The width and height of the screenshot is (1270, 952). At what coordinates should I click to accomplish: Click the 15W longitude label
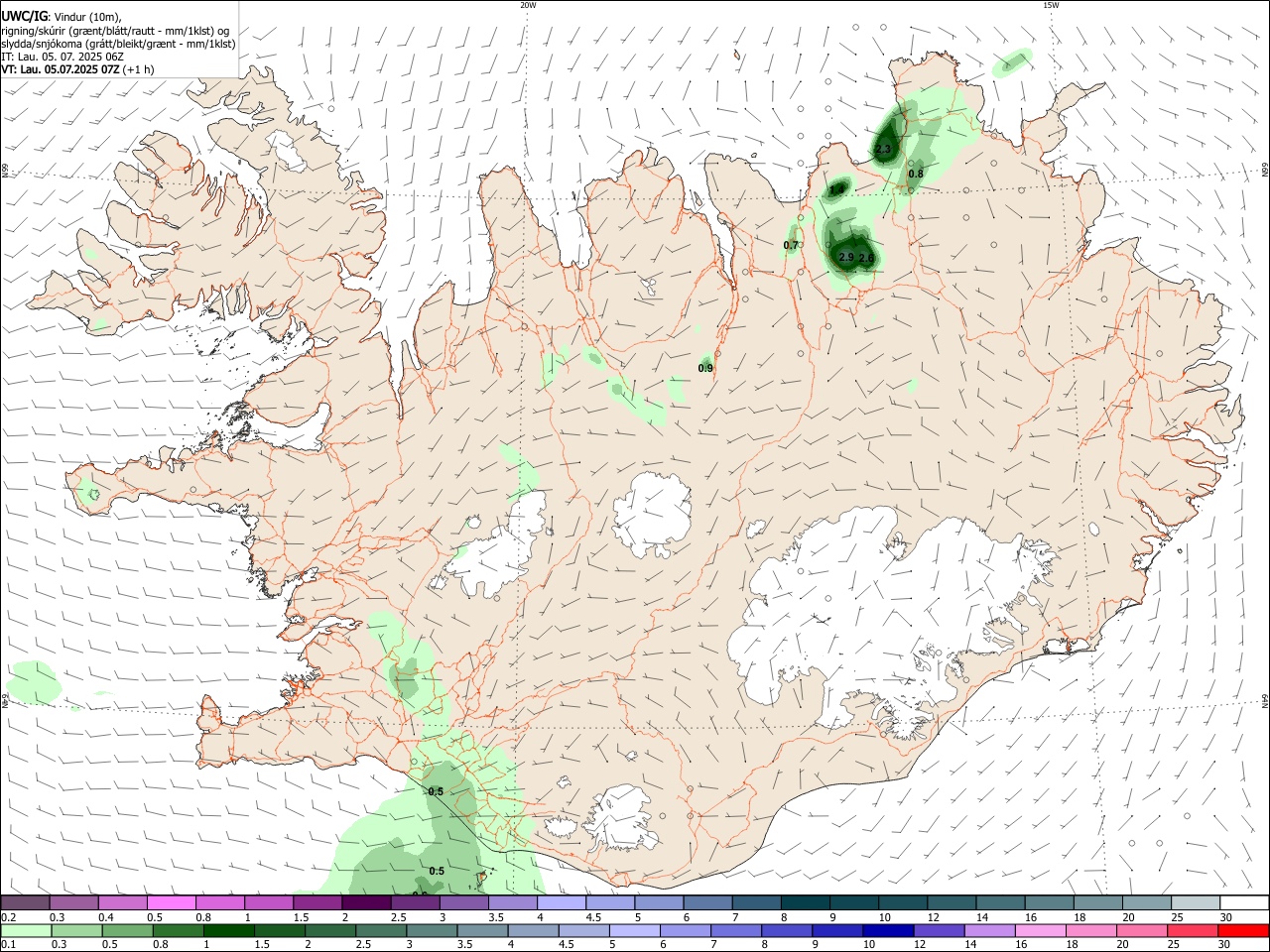coord(1051,5)
